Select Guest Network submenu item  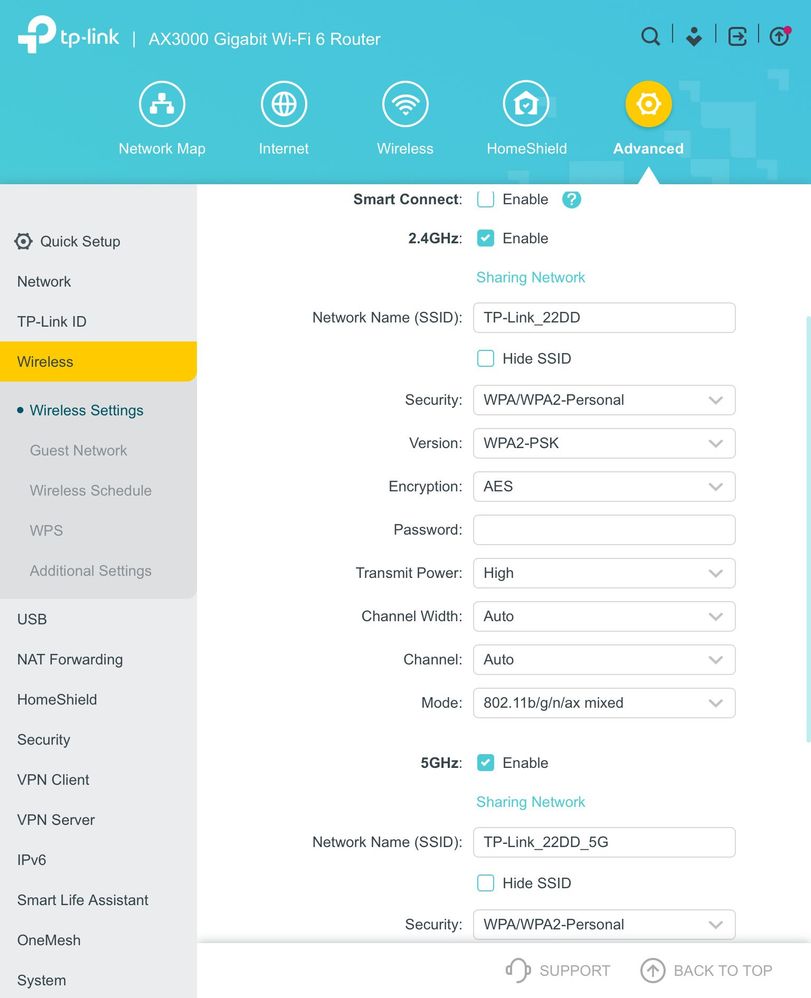click(x=78, y=451)
